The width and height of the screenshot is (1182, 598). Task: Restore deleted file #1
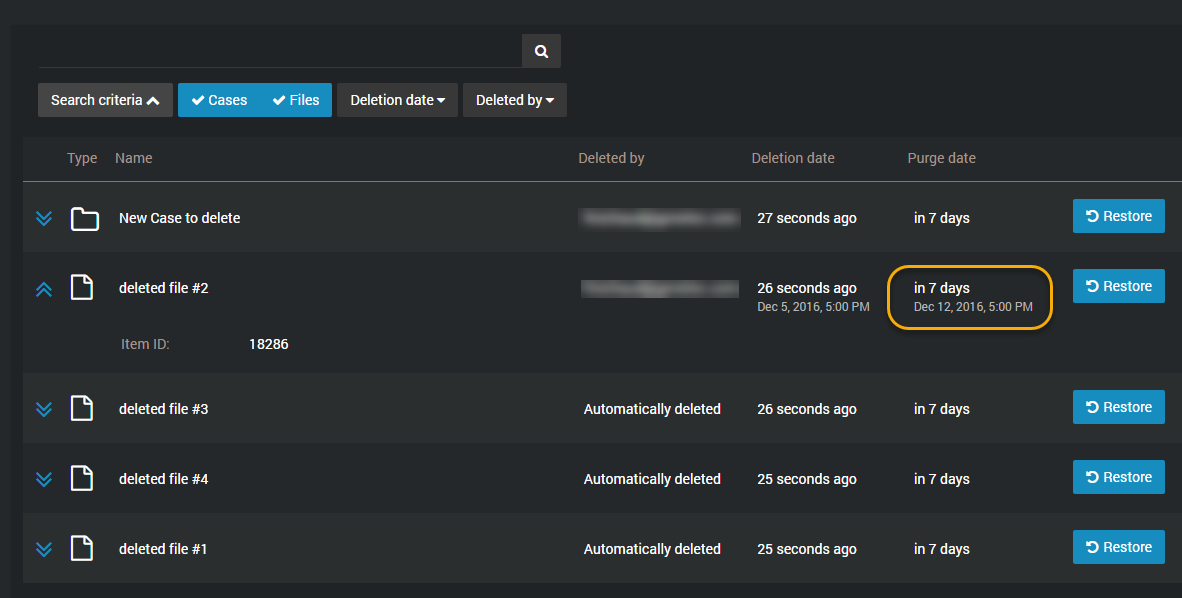(1119, 547)
